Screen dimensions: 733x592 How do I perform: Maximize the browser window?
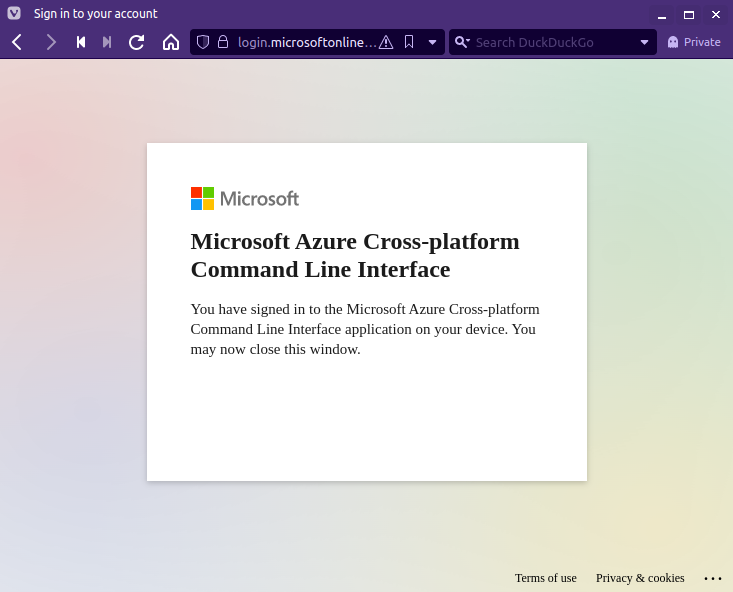[689, 15]
